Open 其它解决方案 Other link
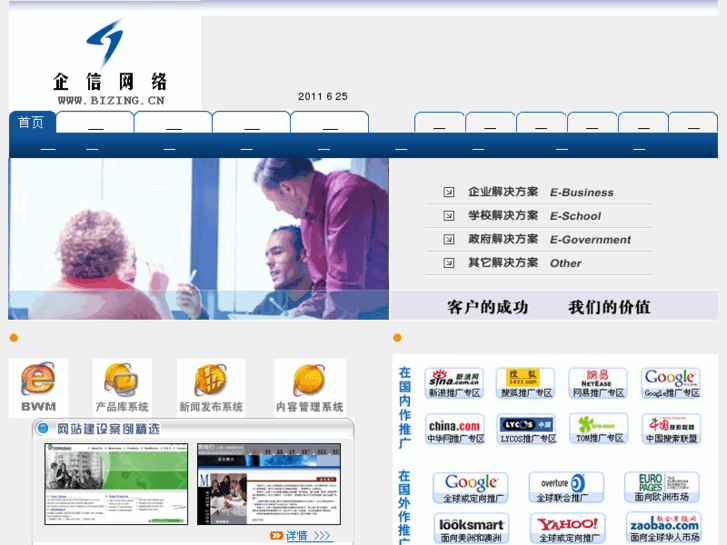The height and width of the screenshot is (545, 727). coord(524,263)
